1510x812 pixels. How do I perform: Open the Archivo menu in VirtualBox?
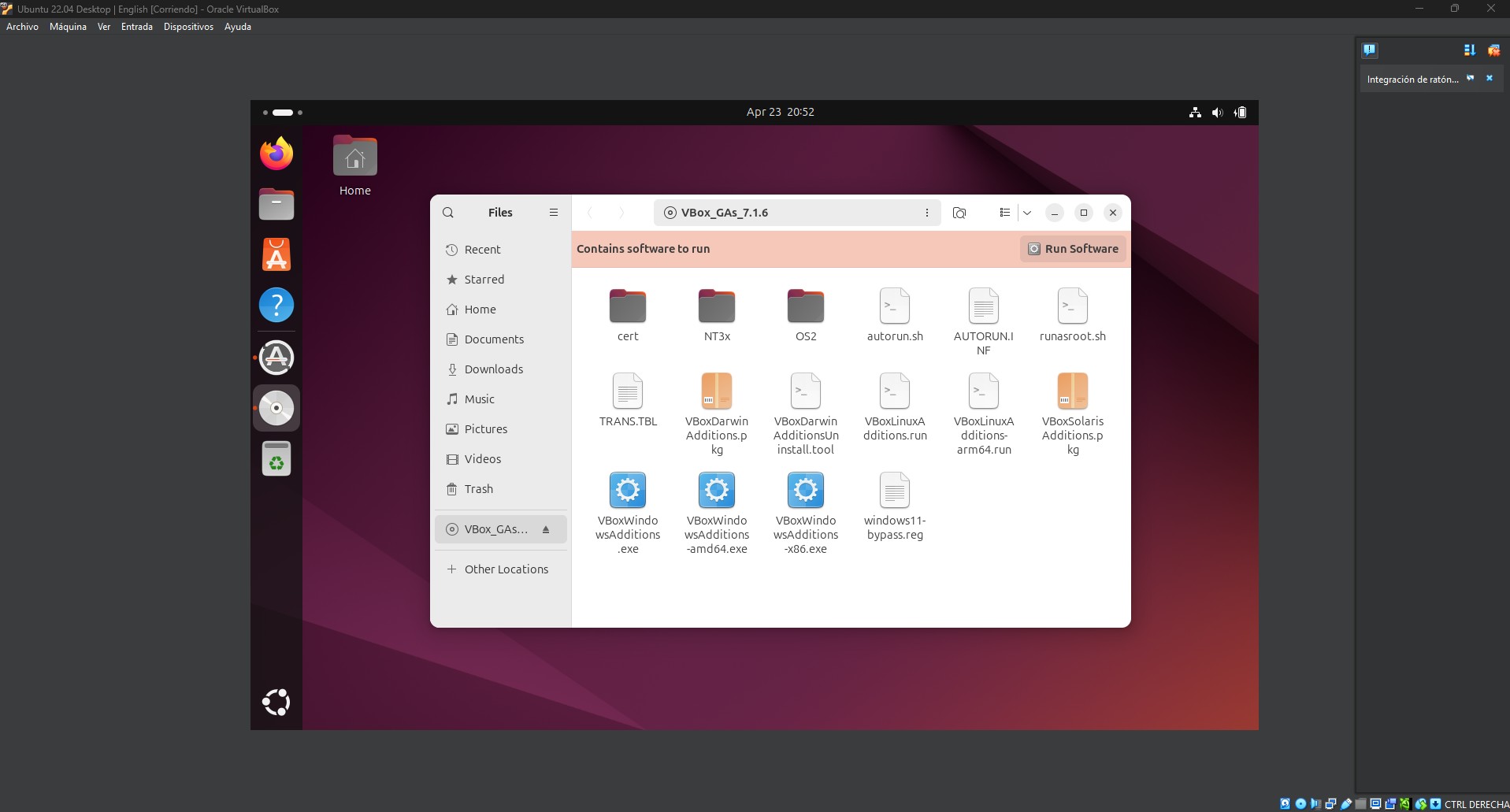(x=22, y=27)
